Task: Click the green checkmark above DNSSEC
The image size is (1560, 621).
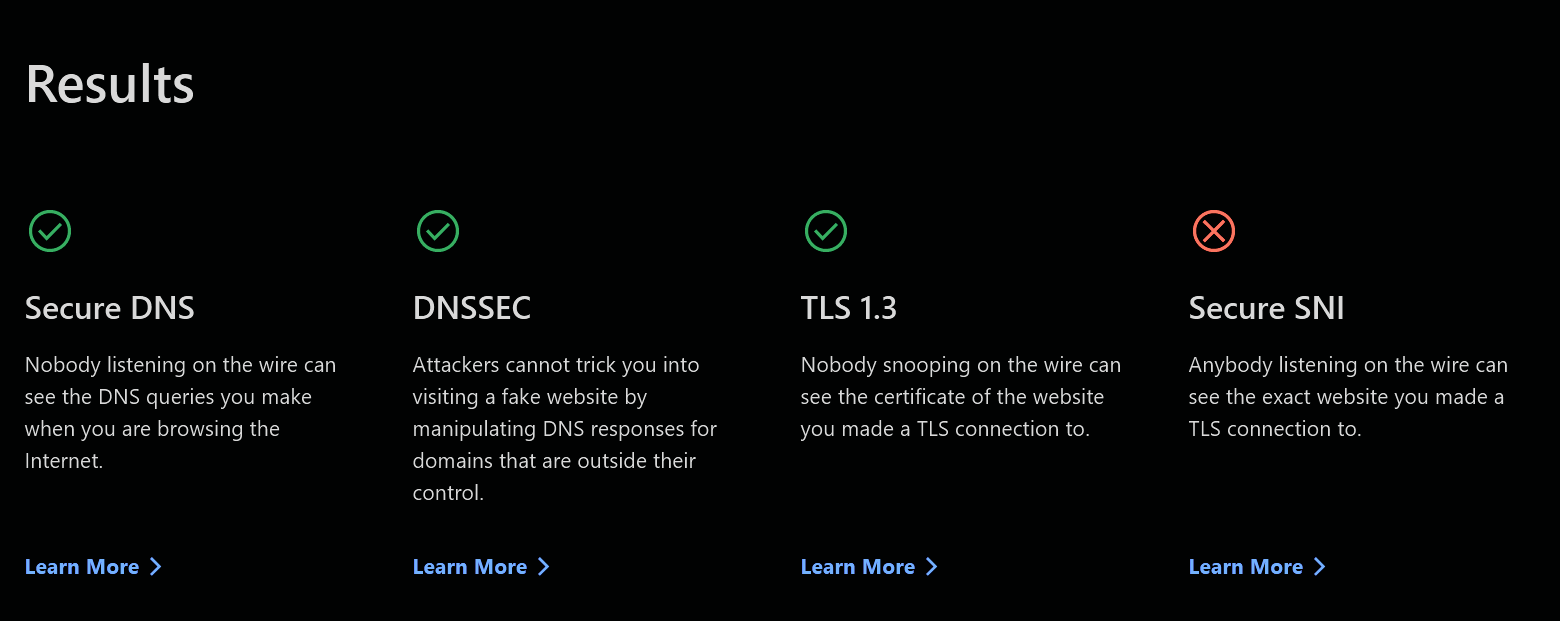Action: [438, 231]
